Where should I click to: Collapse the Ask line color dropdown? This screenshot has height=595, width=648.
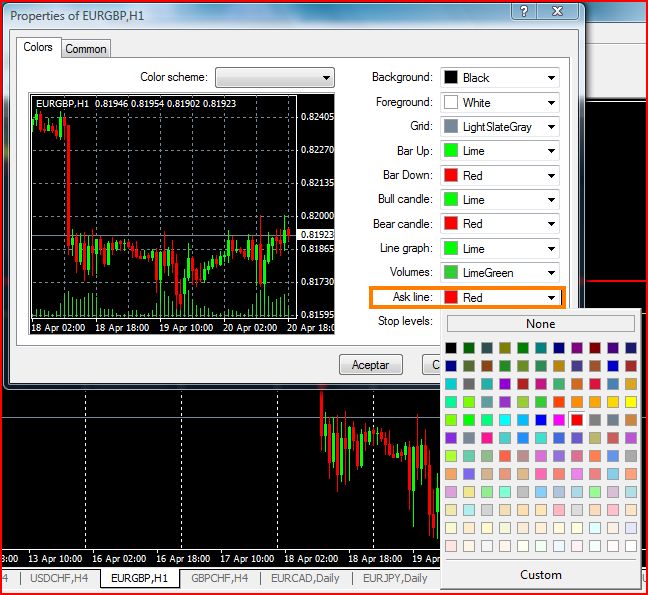click(x=551, y=298)
